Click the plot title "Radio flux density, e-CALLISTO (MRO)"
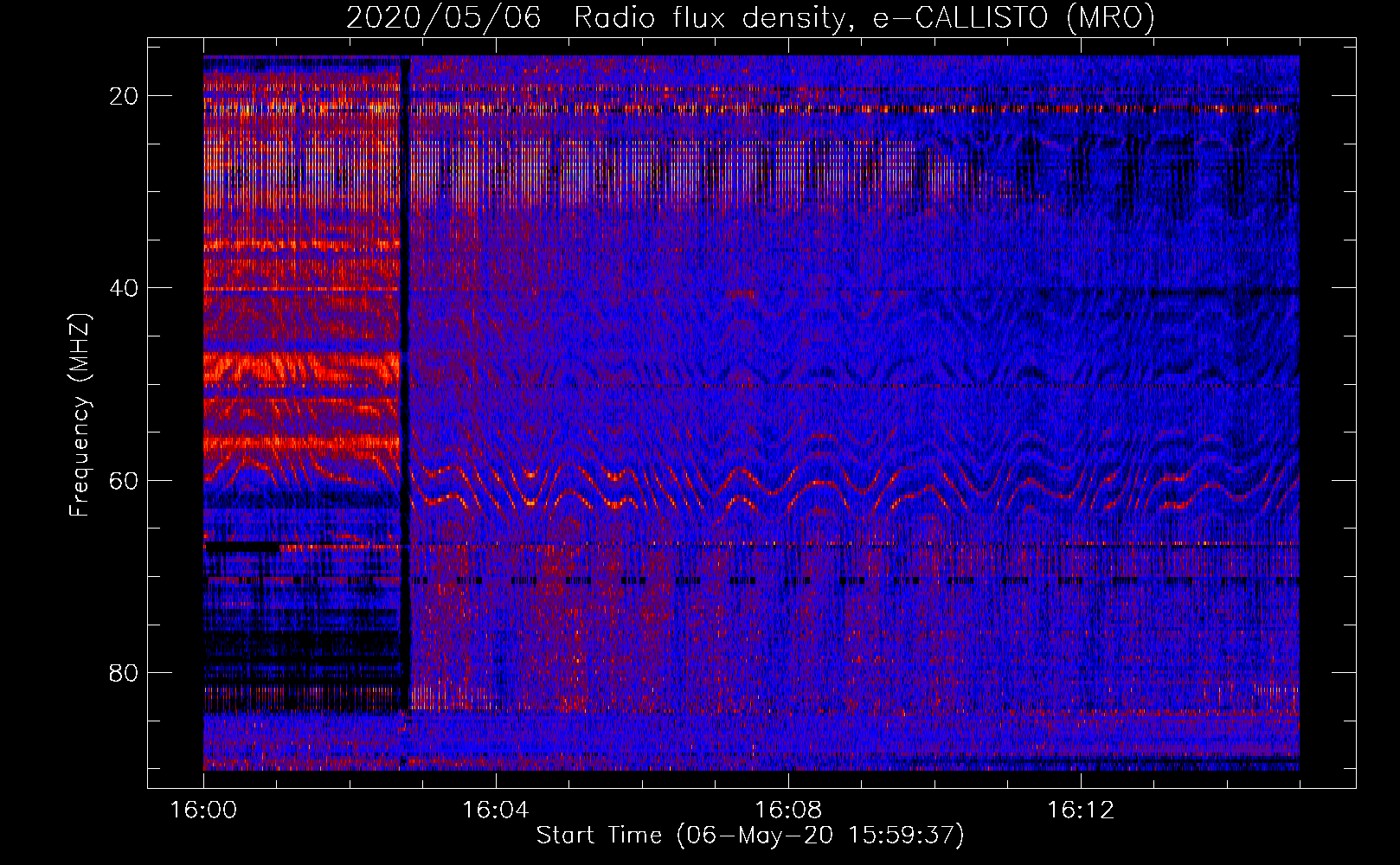 click(x=864, y=18)
